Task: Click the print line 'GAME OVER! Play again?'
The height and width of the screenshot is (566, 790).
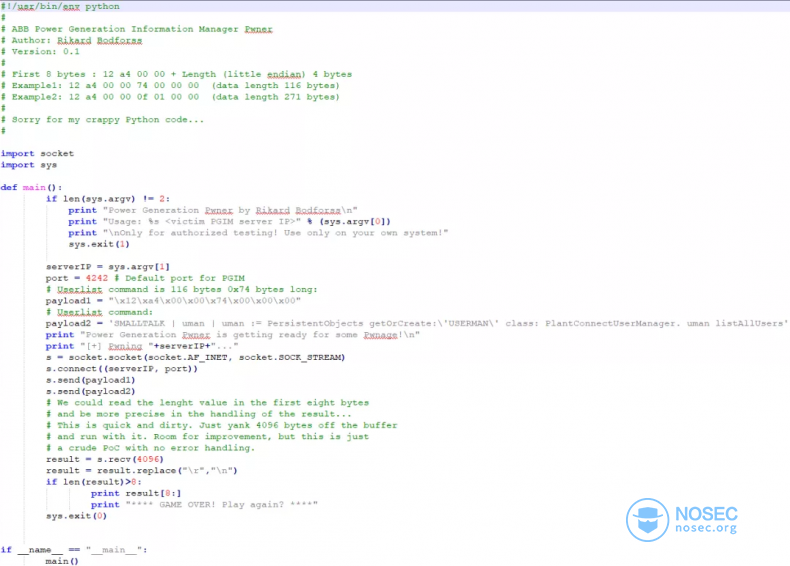Action: [x=205, y=505]
